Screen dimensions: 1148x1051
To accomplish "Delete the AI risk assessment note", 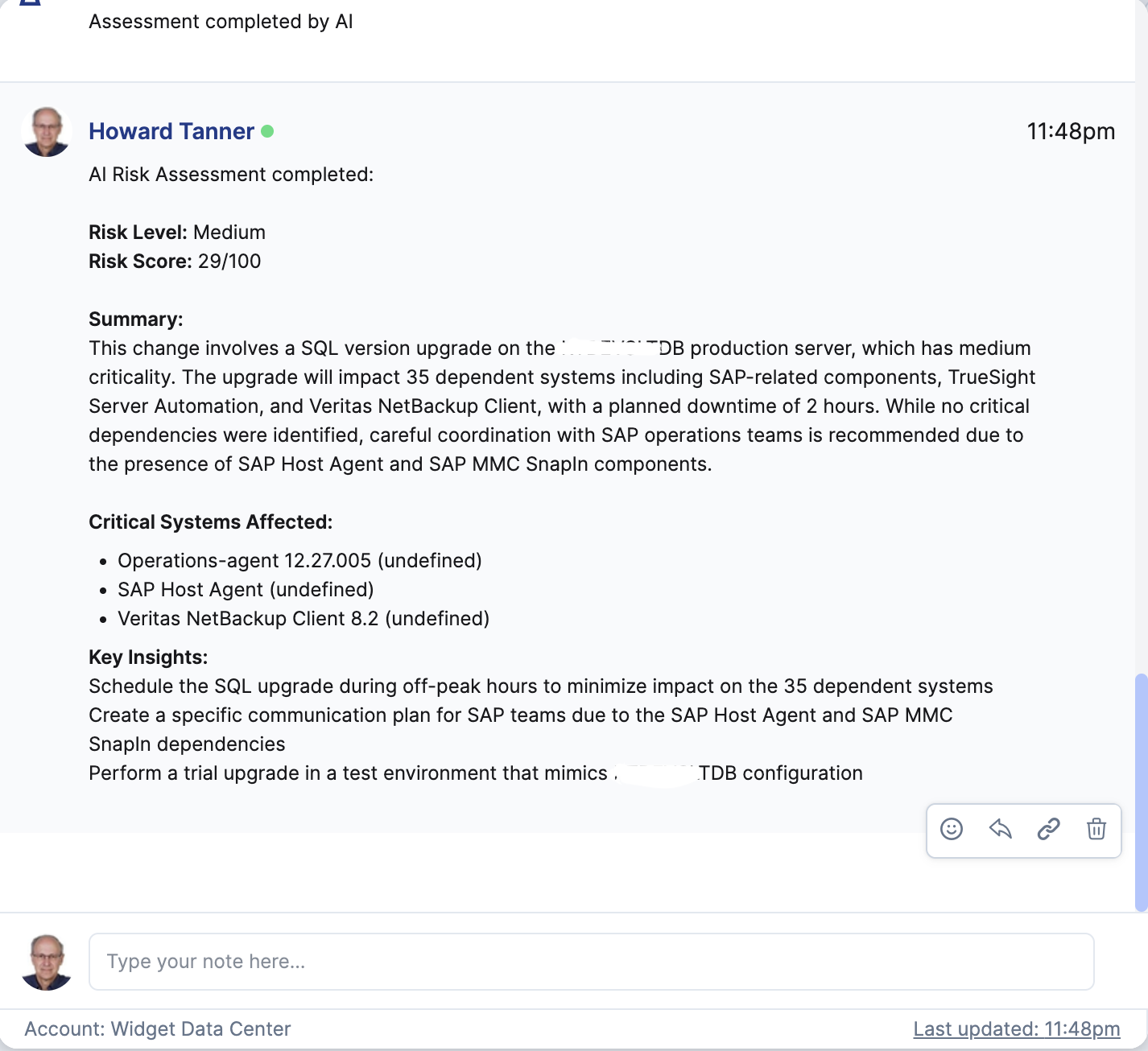I will point(1096,830).
